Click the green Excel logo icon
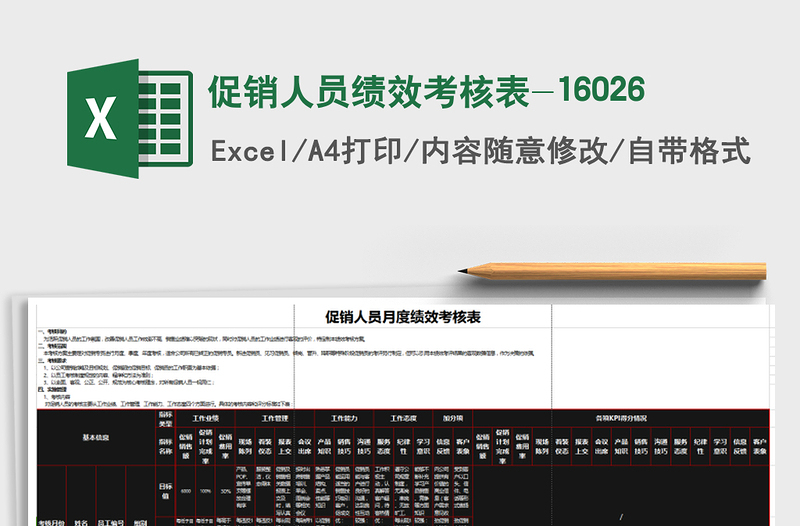The image size is (800, 526). click(x=130, y=118)
